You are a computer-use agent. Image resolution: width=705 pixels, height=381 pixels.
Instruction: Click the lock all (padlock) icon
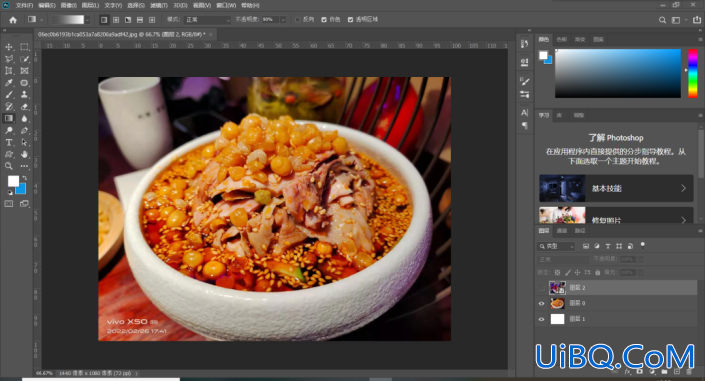(x=598, y=272)
